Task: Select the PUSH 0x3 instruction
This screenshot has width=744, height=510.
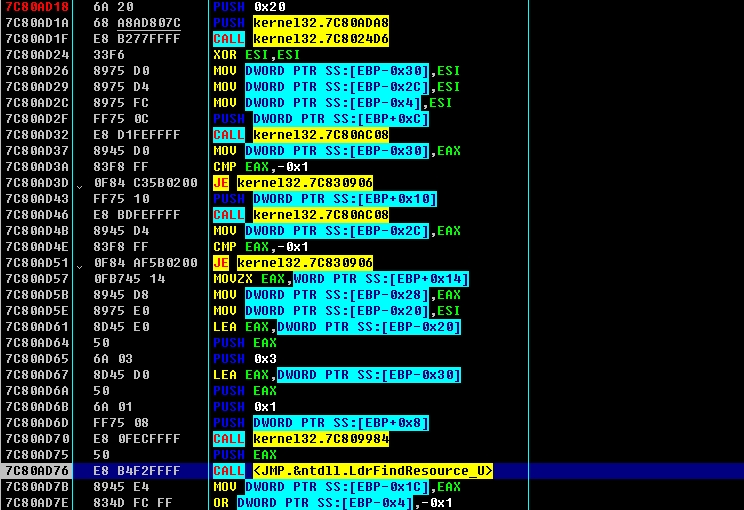Action: tap(245, 359)
